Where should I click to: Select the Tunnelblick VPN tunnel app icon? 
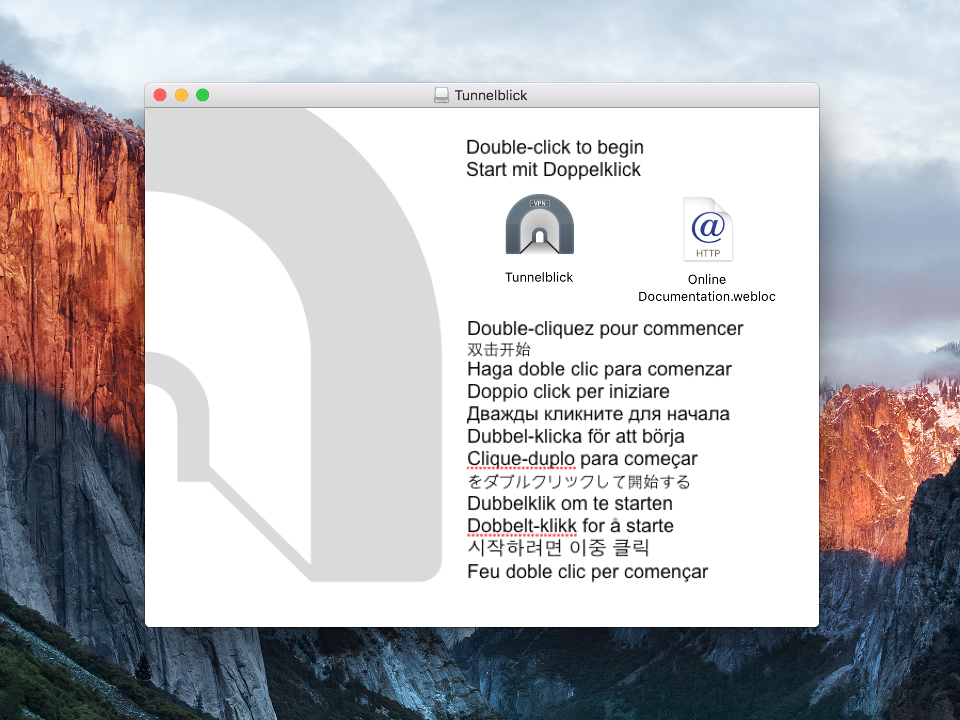(x=540, y=225)
